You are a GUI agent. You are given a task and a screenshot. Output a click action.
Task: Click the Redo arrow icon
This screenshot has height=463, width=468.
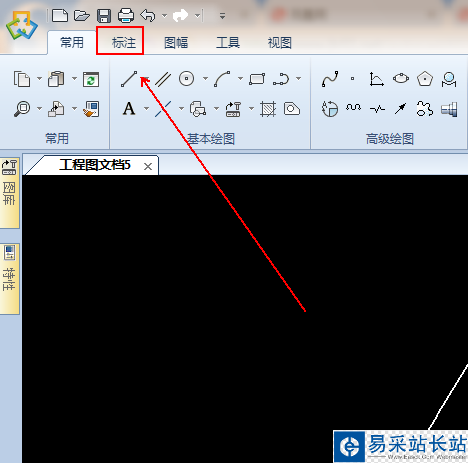point(181,15)
